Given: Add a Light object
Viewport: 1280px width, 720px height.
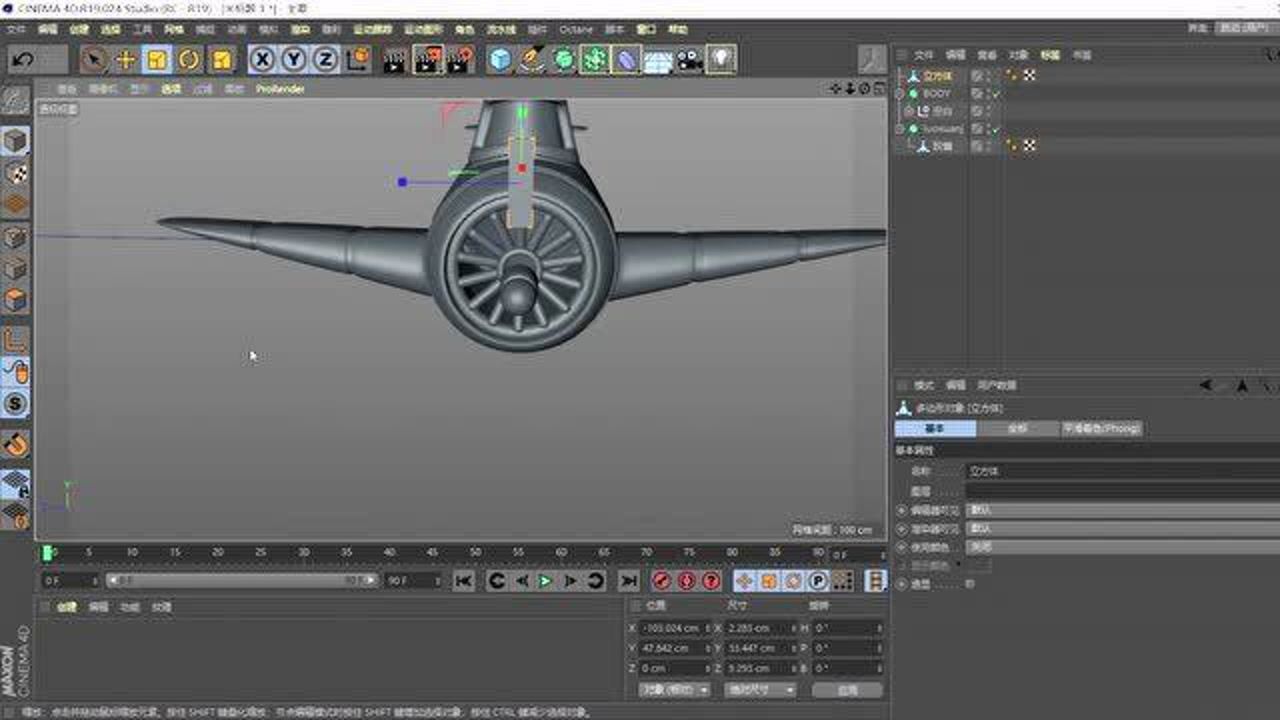Looking at the screenshot, I should [x=721, y=60].
